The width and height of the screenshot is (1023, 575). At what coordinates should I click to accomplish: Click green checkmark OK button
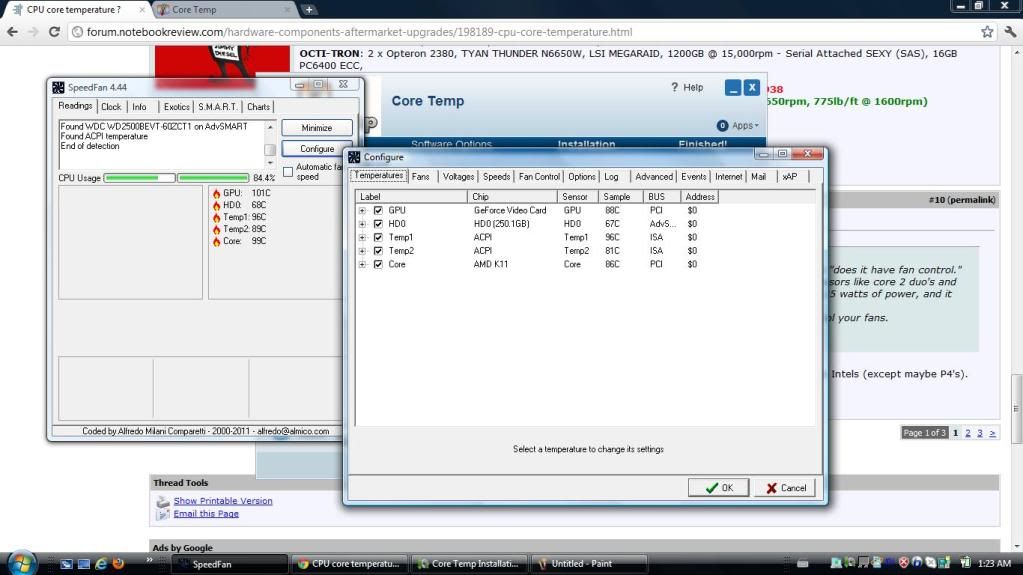[x=718, y=488]
